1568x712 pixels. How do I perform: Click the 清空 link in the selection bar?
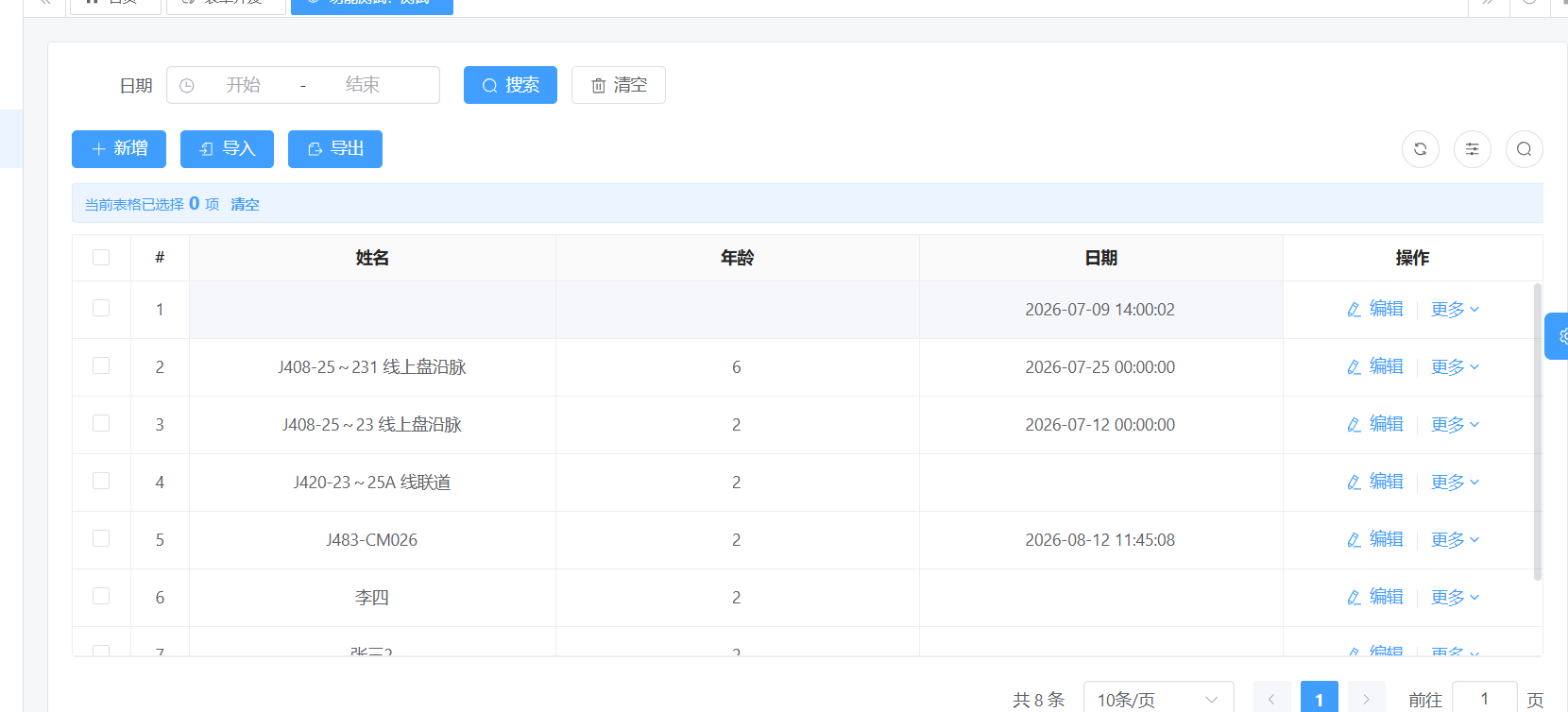click(245, 204)
